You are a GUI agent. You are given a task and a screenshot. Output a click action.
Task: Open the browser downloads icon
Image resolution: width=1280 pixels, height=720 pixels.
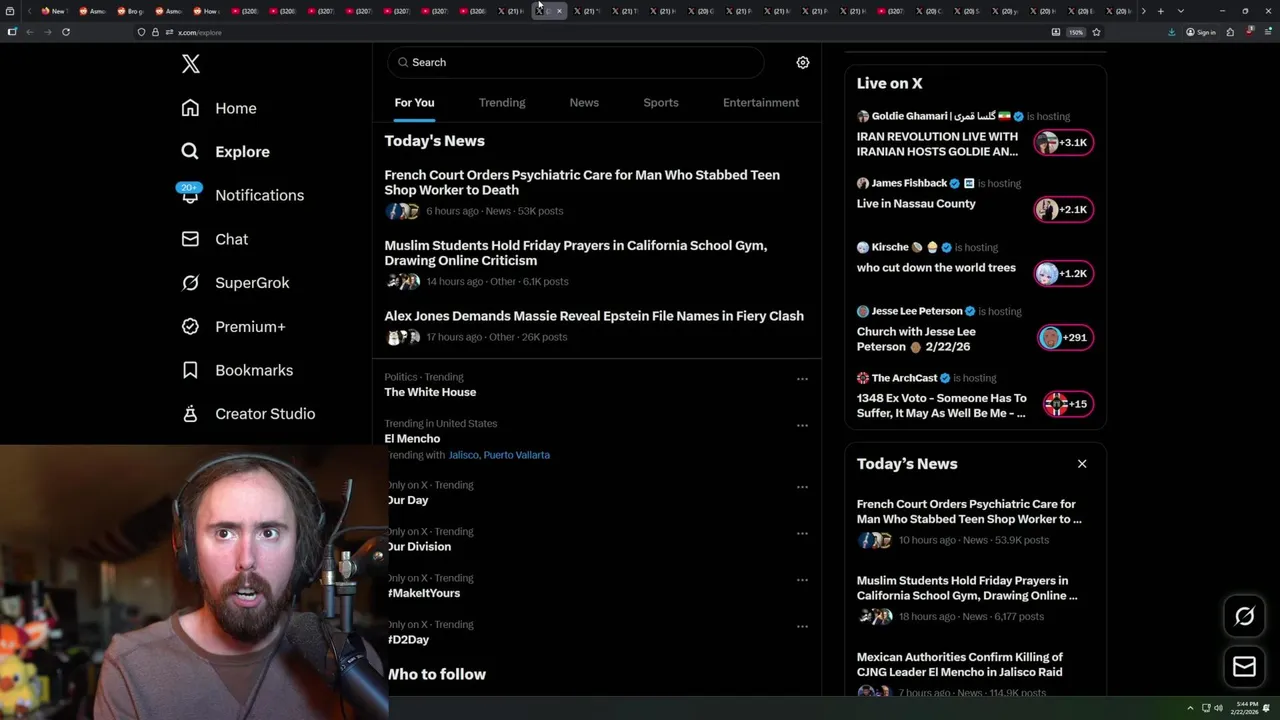pyautogui.click(x=1171, y=32)
